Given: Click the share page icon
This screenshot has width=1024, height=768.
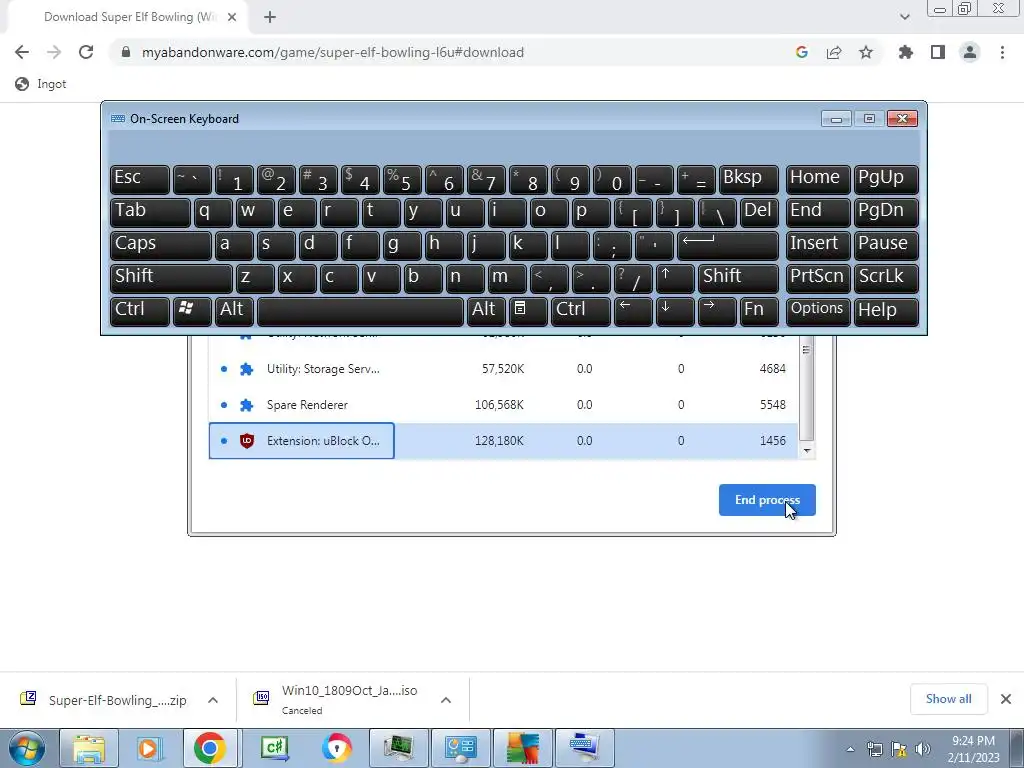Looking at the screenshot, I should [834, 52].
